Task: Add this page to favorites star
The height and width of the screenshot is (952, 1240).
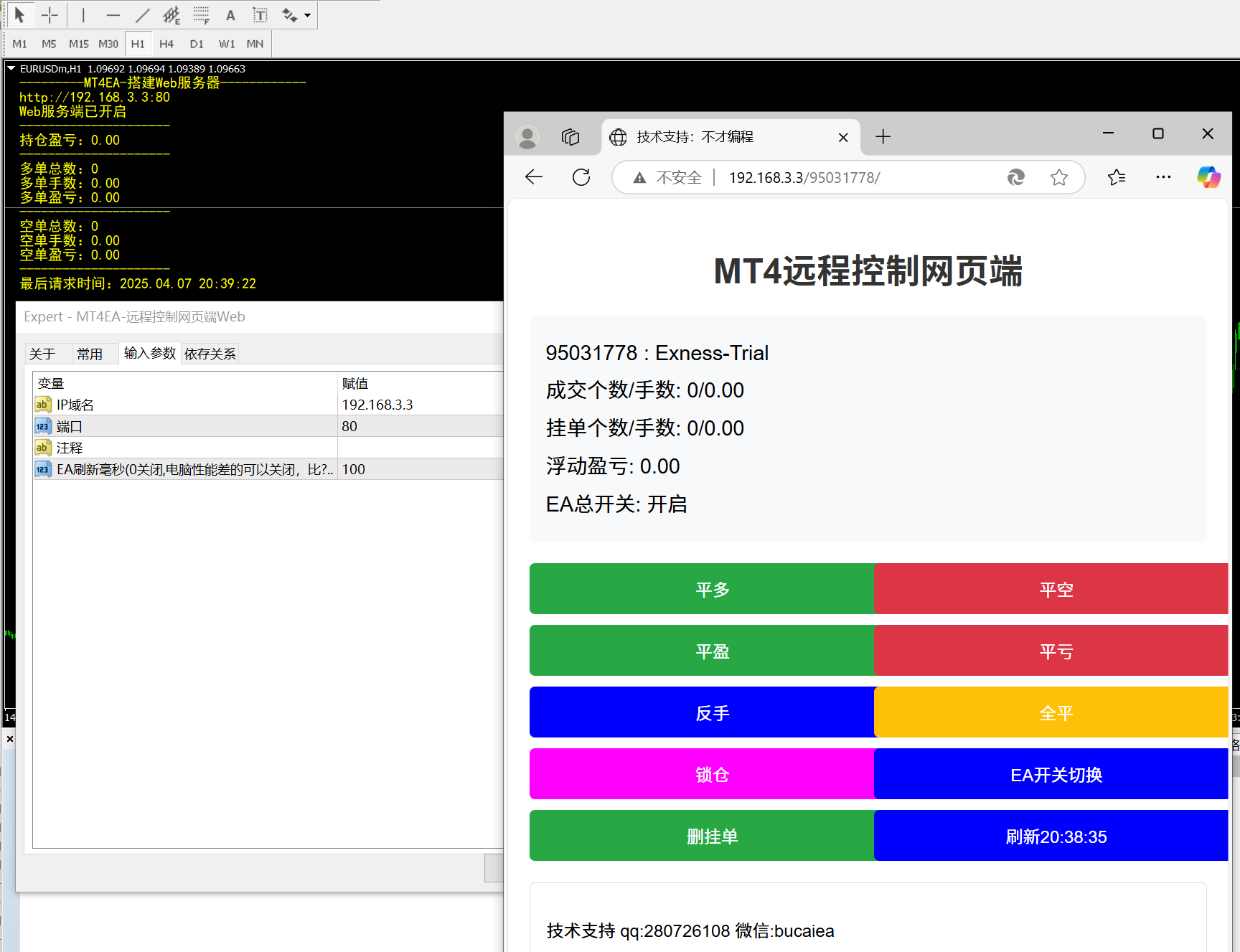Action: (1059, 177)
